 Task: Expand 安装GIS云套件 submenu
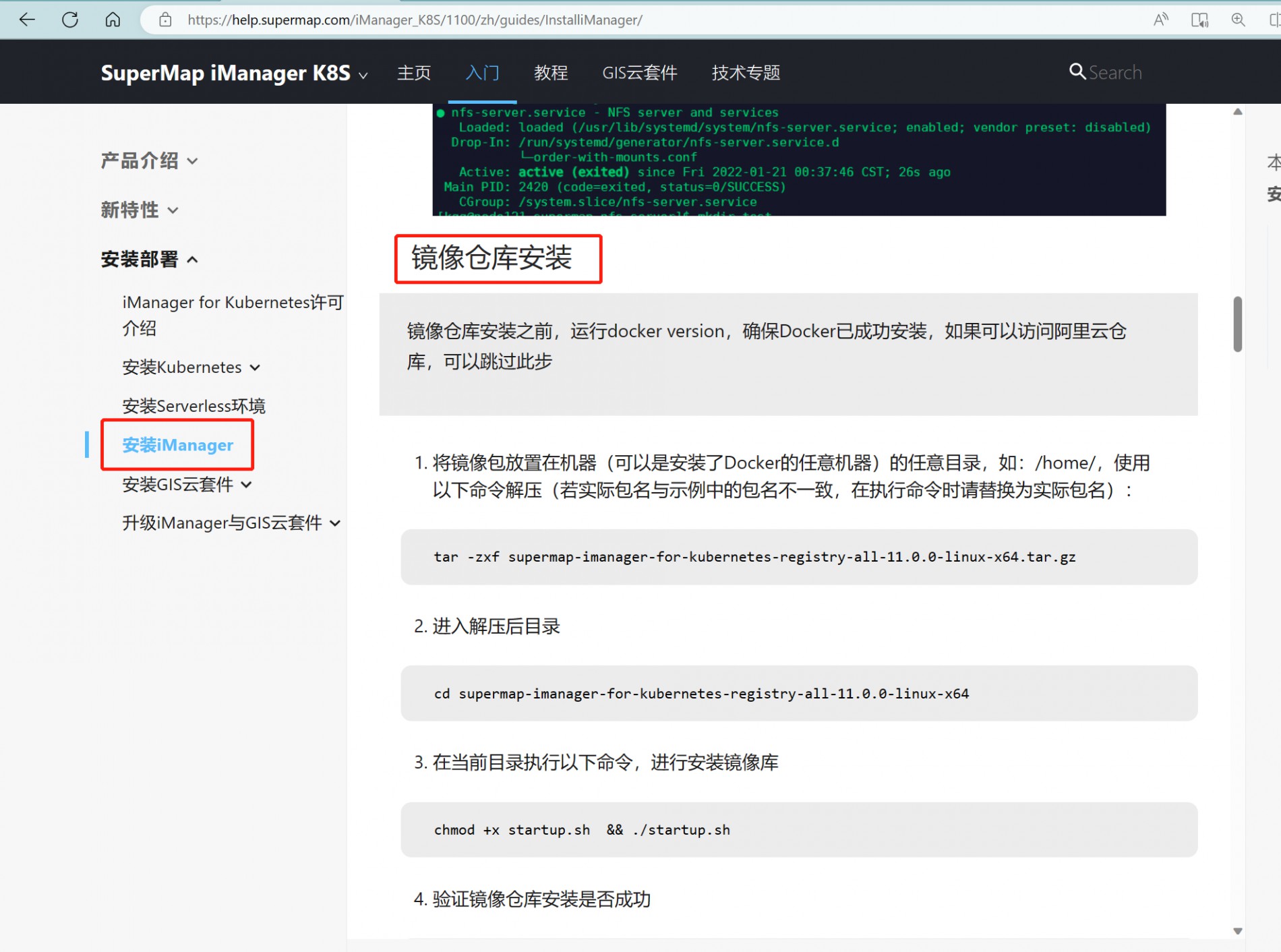click(x=187, y=484)
